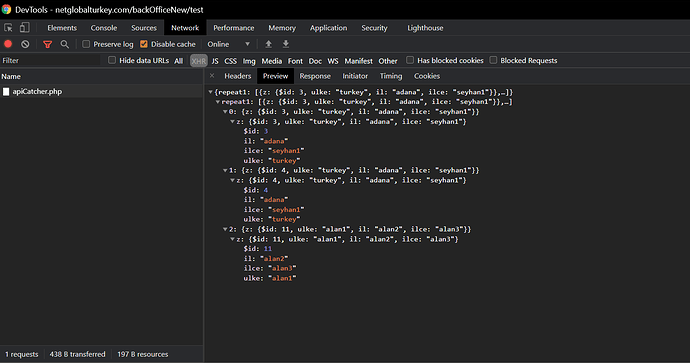
Task: Open the Lighthouse panel
Action: (425, 28)
